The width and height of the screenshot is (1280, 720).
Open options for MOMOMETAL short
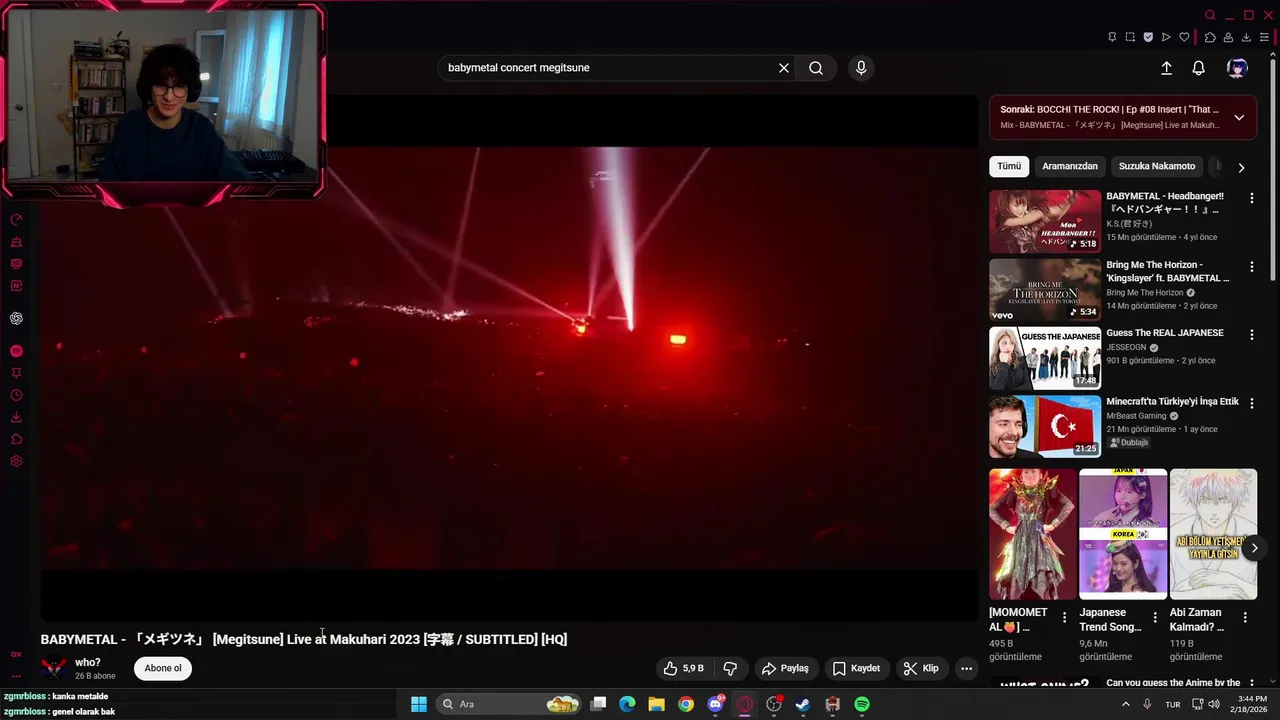[x=1064, y=618]
